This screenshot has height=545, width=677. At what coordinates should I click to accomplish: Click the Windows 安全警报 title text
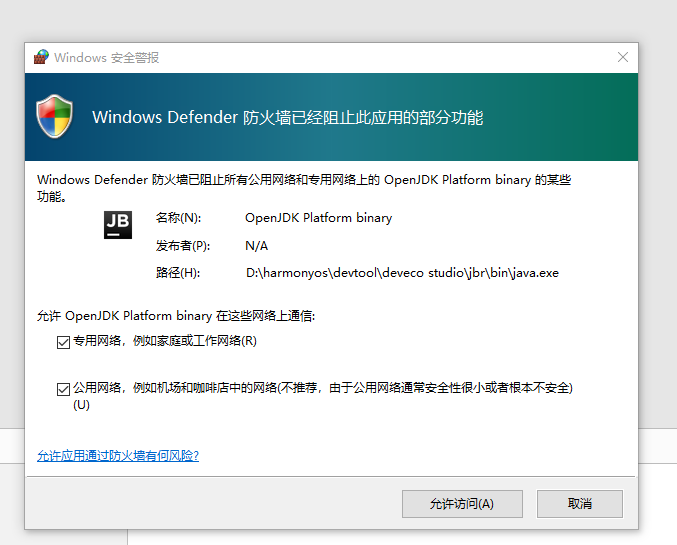coord(107,57)
